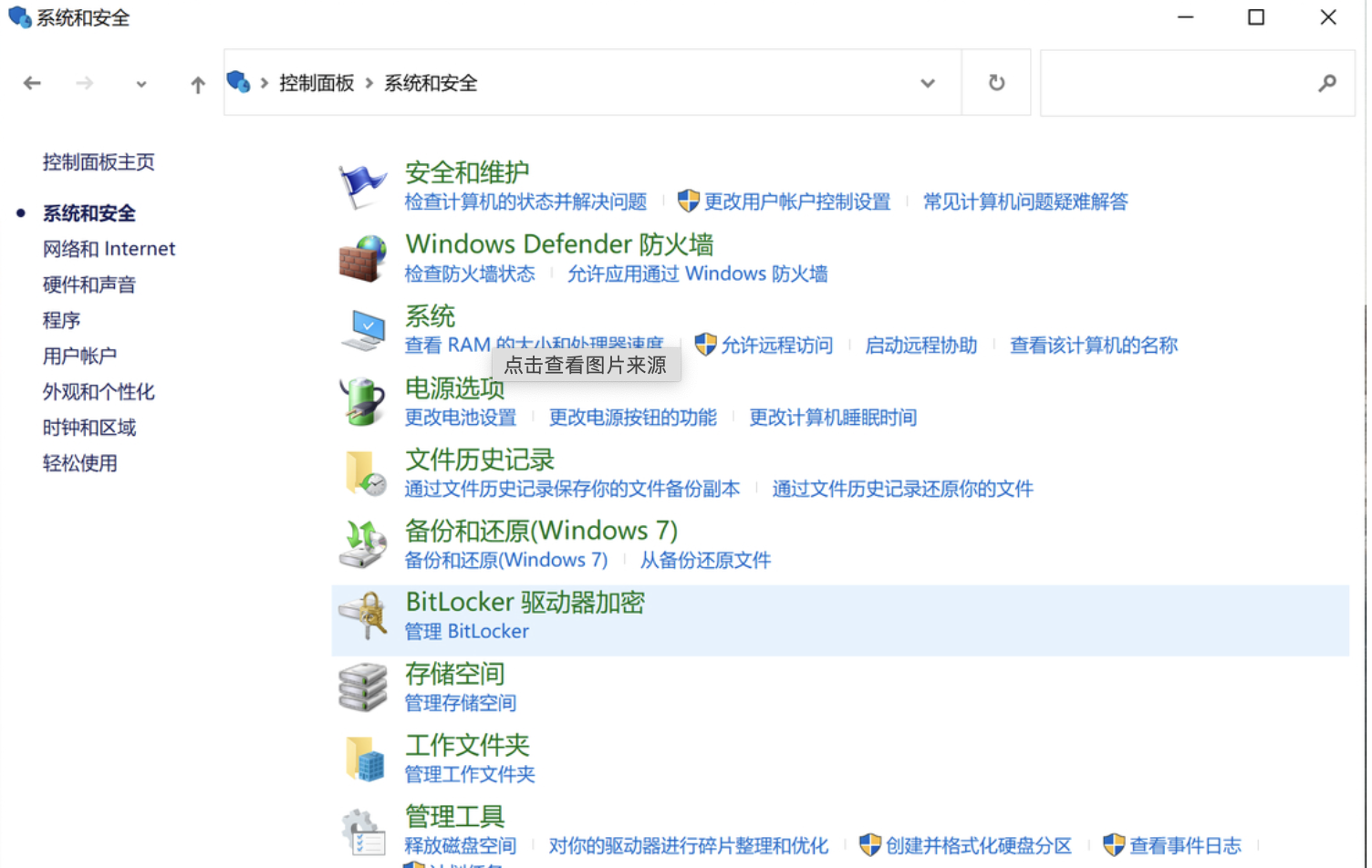This screenshot has height=868, width=1372.
Task: Click shield icon beside 更改用户帐户控制设置
Action: tap(689, 201)
